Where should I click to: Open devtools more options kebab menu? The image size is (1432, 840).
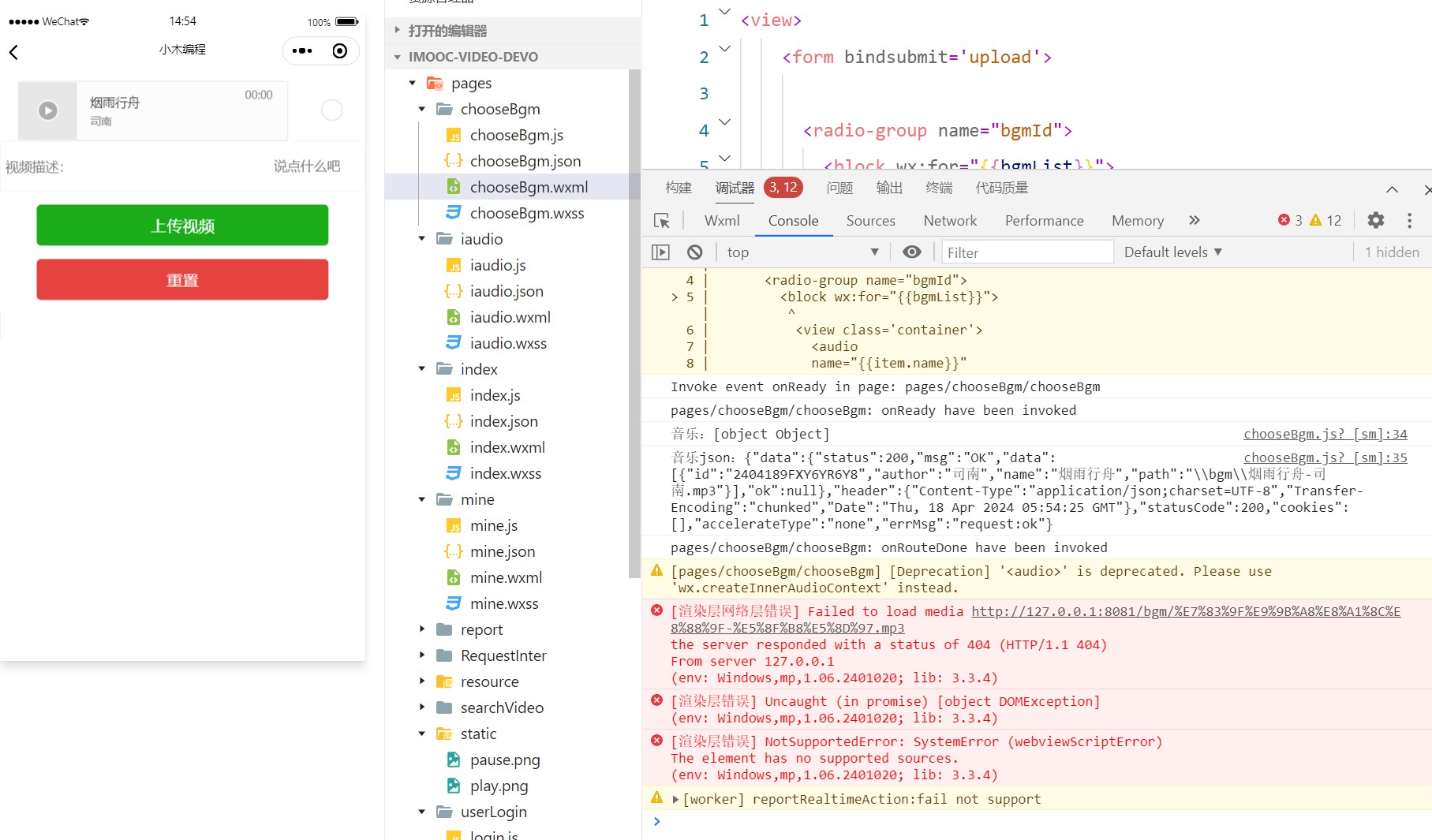(1409, 221)
